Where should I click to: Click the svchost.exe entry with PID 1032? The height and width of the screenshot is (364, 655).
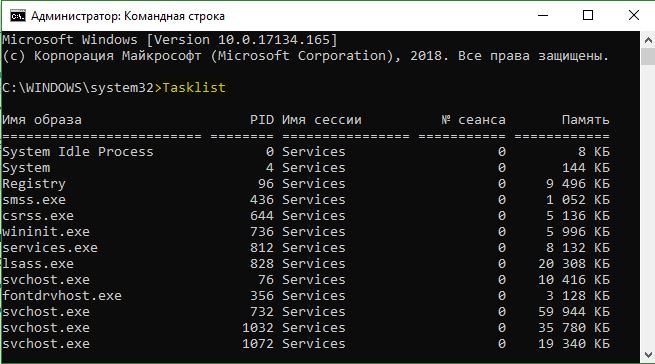click(46, 328)
